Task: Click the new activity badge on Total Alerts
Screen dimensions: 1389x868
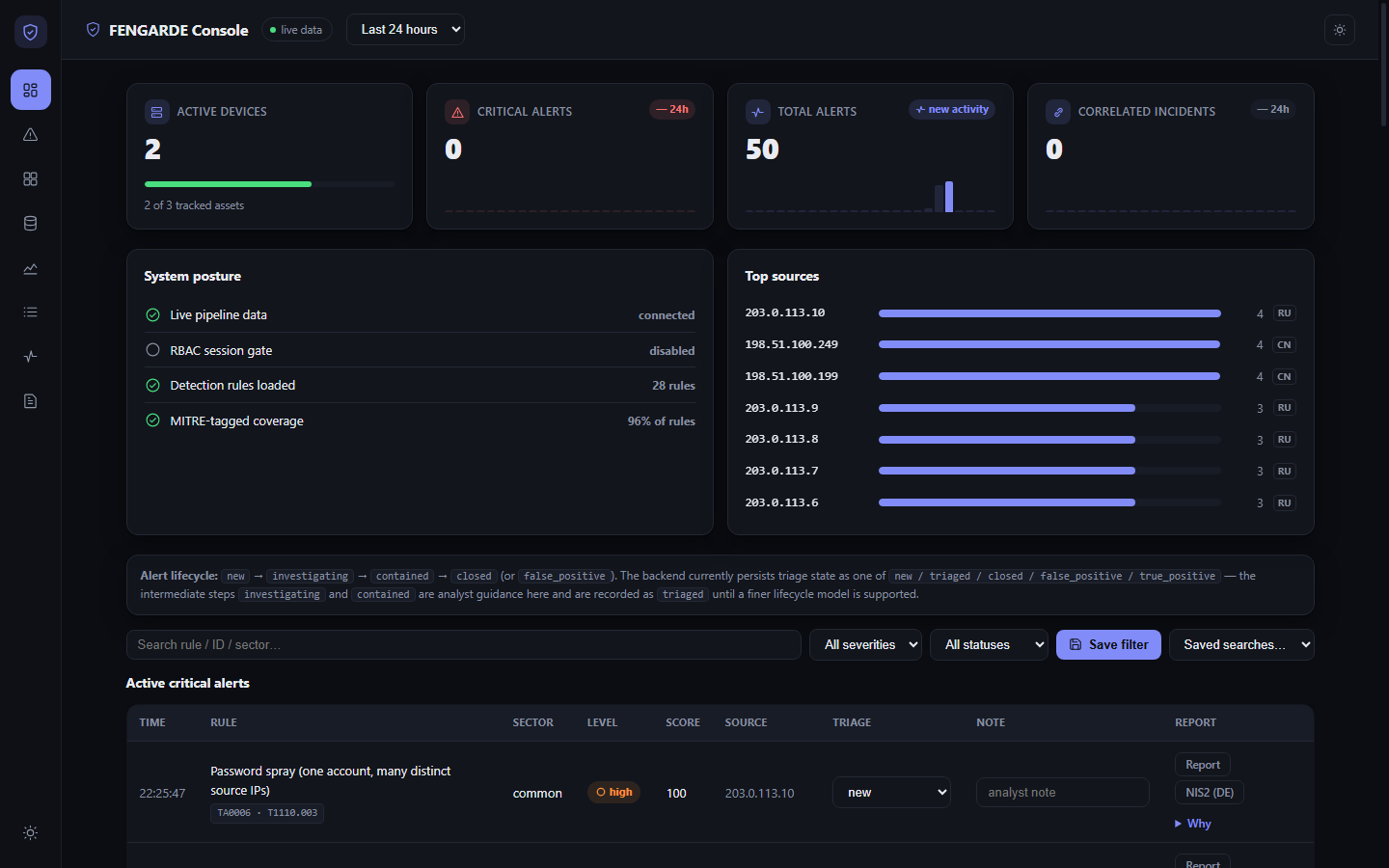Action: click(x=952, y=110)
